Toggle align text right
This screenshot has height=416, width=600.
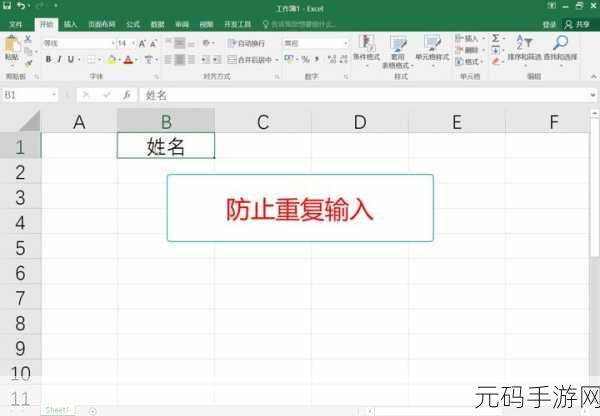[191, 60]
